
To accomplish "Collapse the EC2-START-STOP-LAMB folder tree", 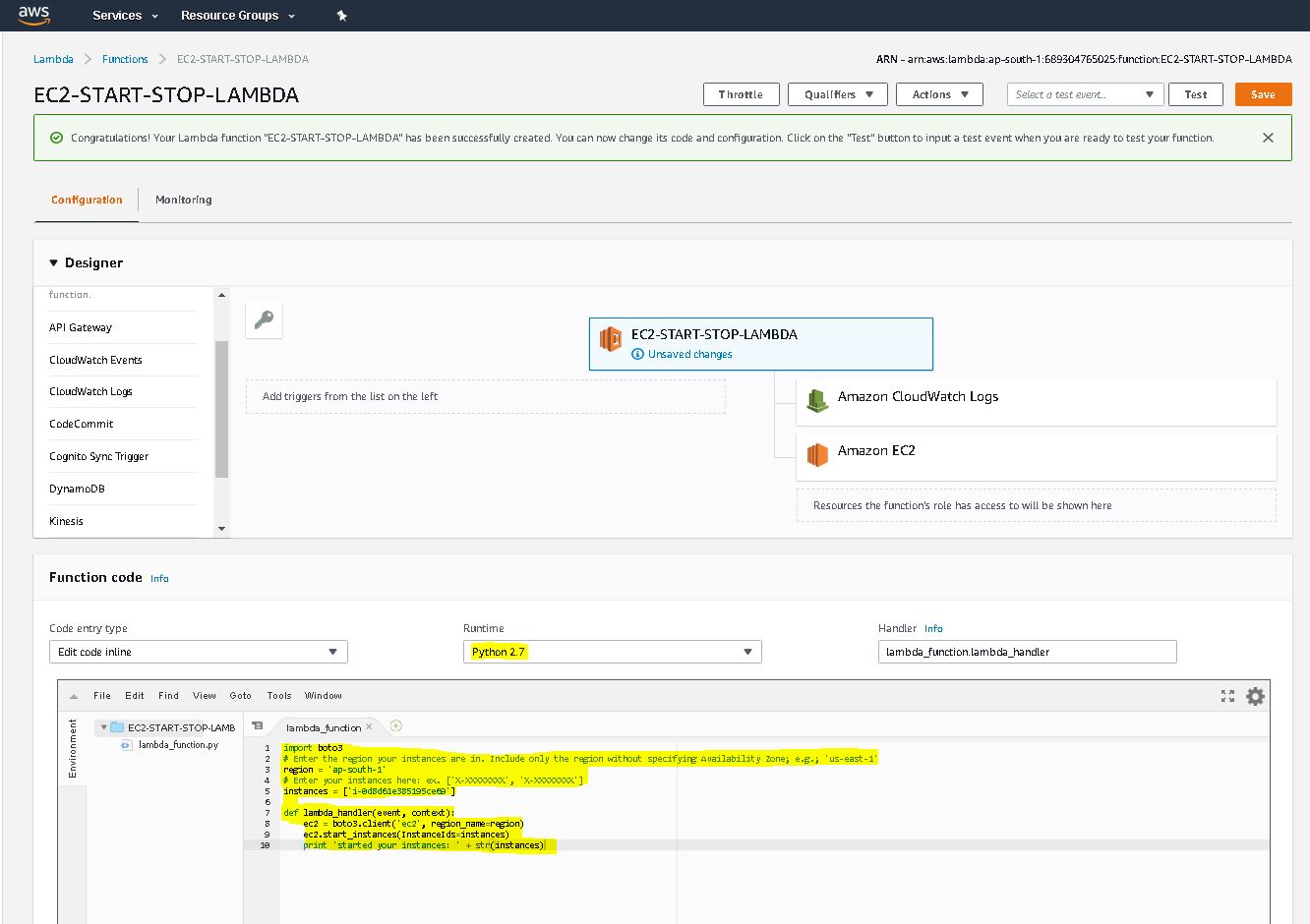I will point(103,727).
